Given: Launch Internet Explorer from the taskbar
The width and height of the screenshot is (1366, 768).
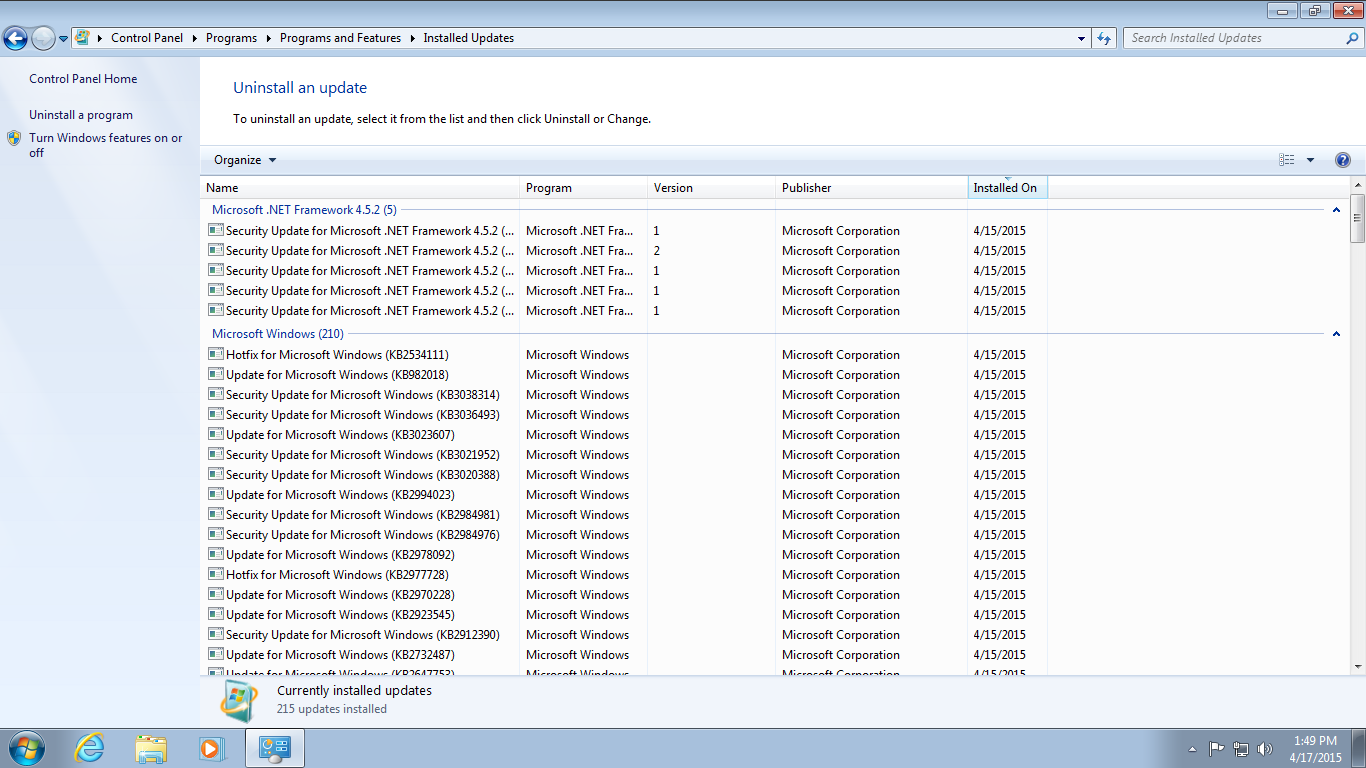Looking at the screenshot, I should pyautogui.click(x=90, y=748).
